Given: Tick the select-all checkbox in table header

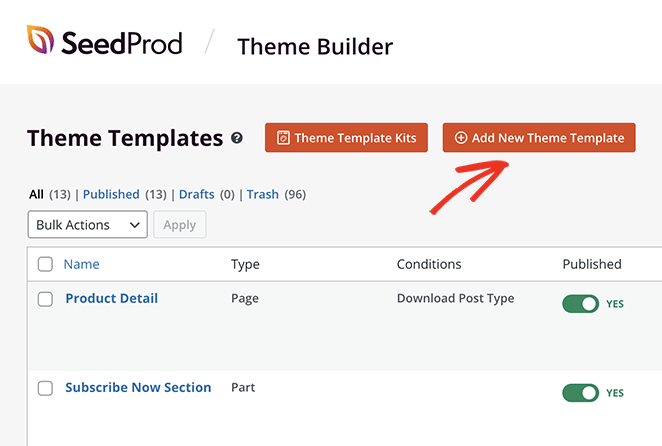Looking at the screenshot, I should (45, 265).
